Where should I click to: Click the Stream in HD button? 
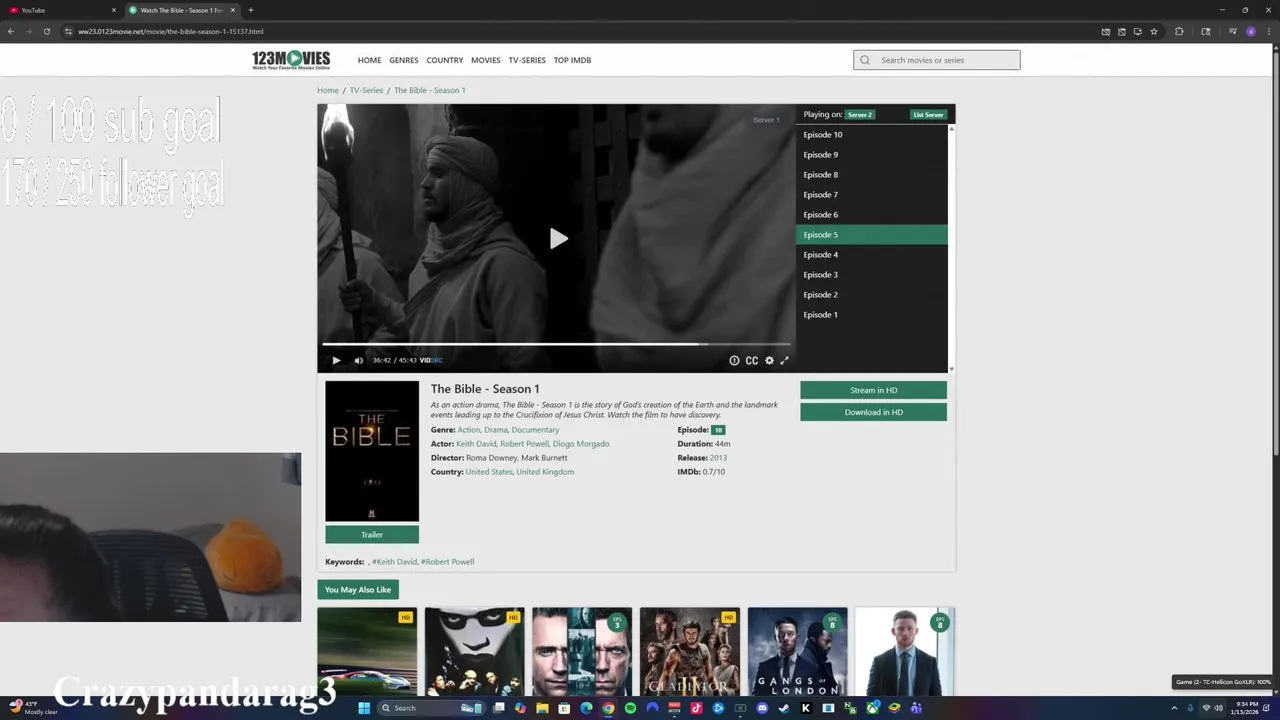pos(873,390)
